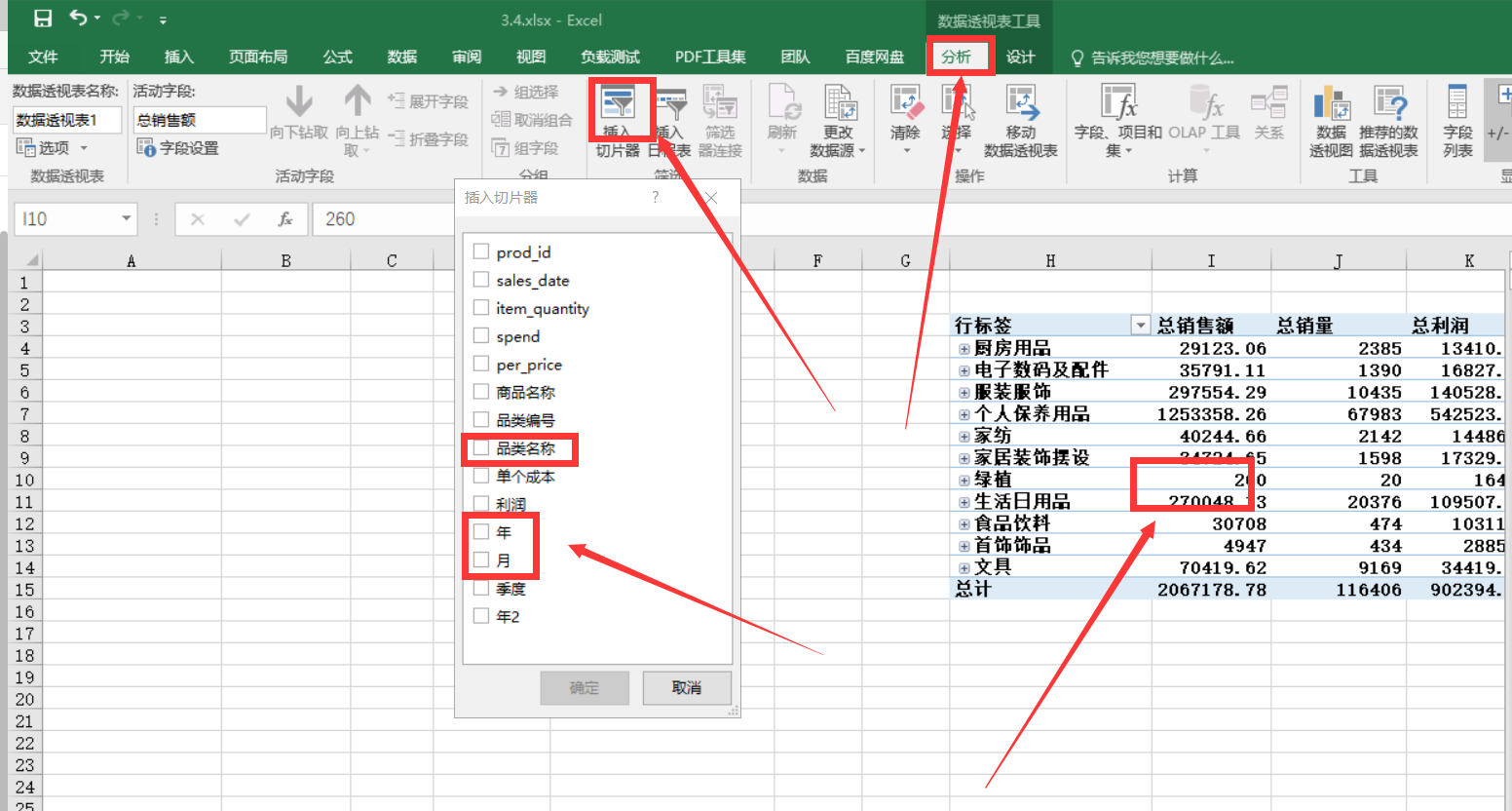Open the 选项 options dropdown arrow
The width and height of the screenshot is (1512, 811).
click(84, 148)
